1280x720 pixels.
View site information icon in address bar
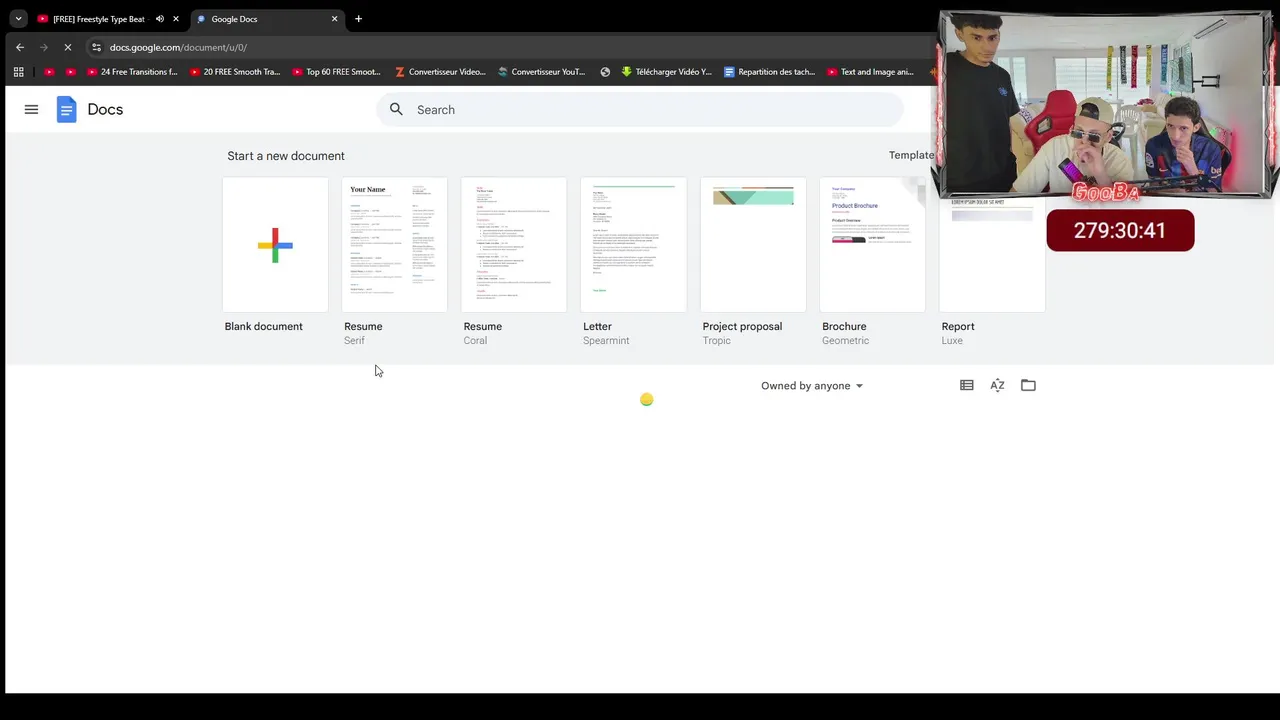click(96, 47)
